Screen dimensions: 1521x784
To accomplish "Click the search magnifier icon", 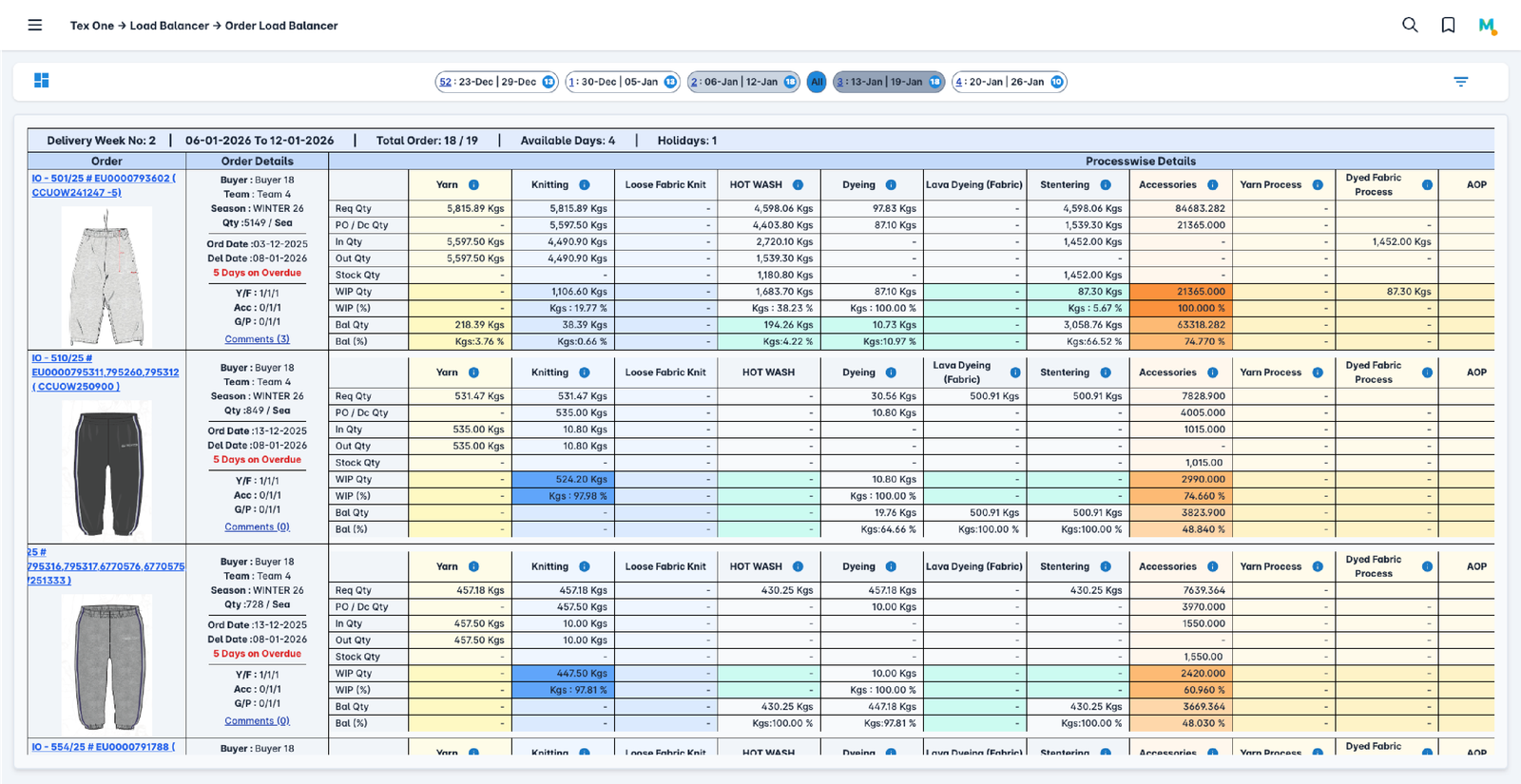I will [1410, 26].
